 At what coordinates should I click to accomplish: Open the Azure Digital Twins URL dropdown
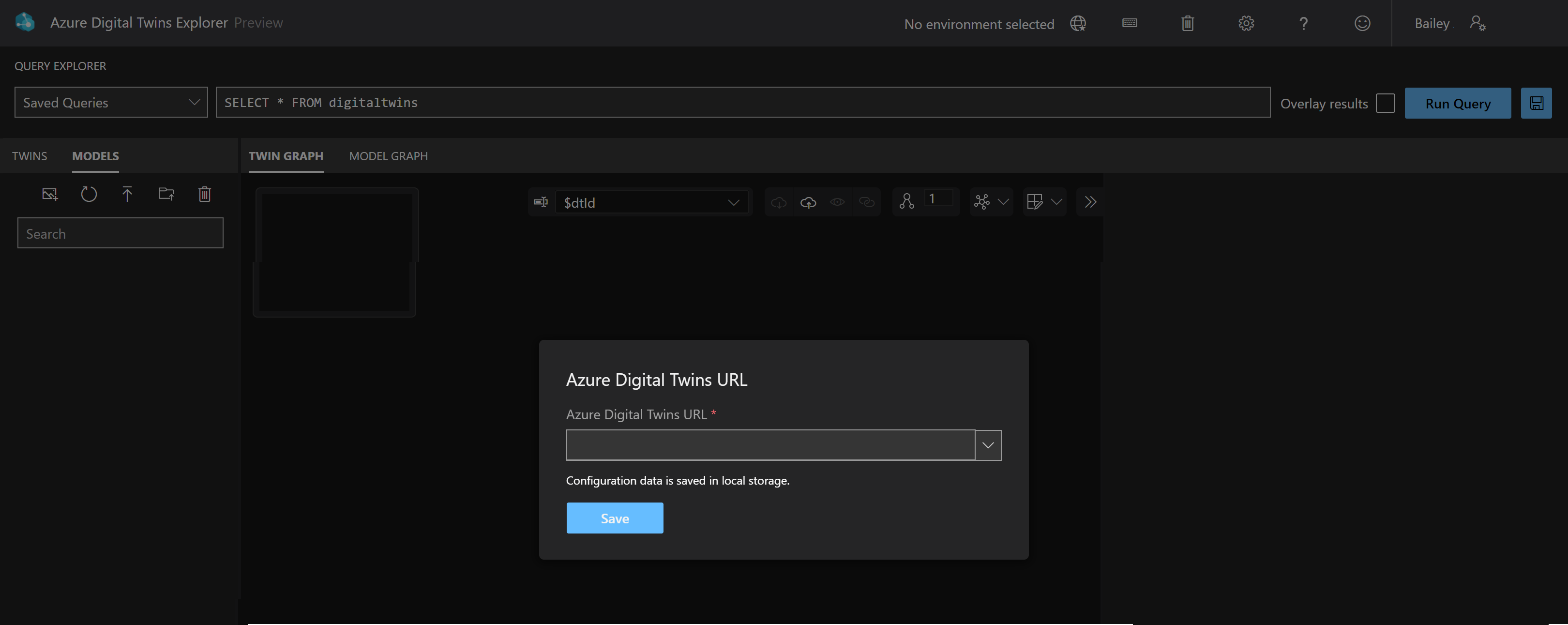click(987, 445)
